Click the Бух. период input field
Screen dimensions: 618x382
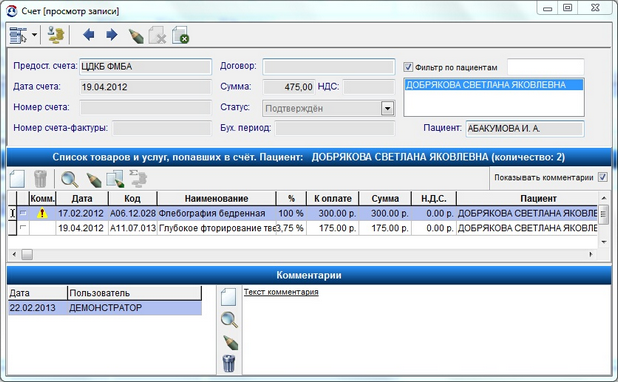pos(335,128)
